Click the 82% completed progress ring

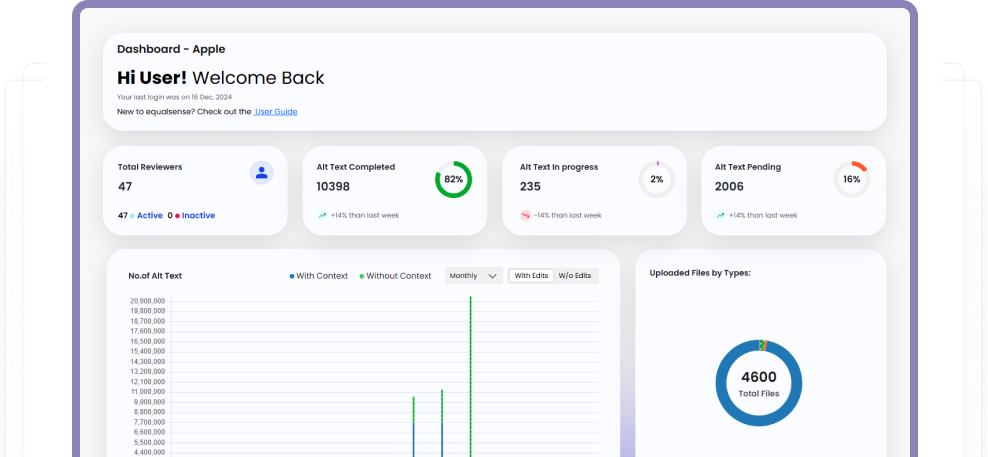tap(453, 179)
